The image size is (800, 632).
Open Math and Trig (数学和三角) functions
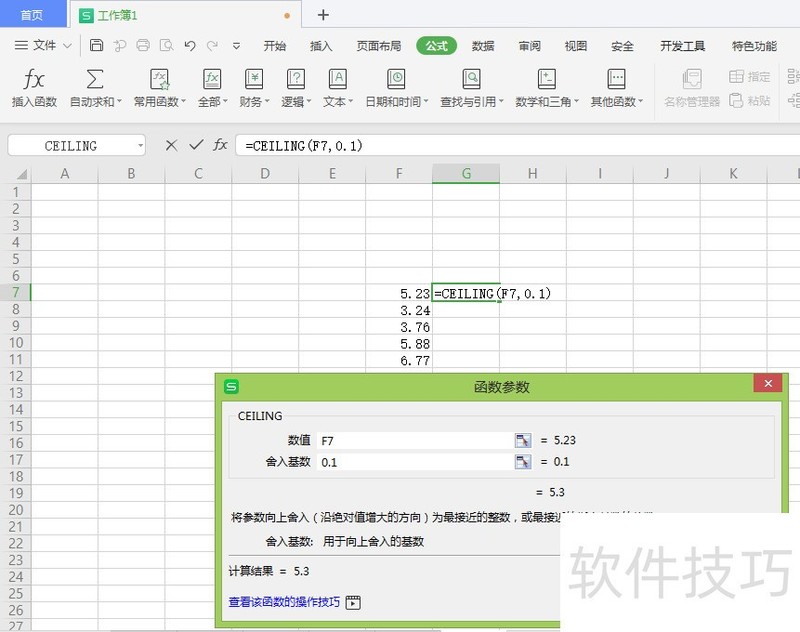tap(546, 80)
